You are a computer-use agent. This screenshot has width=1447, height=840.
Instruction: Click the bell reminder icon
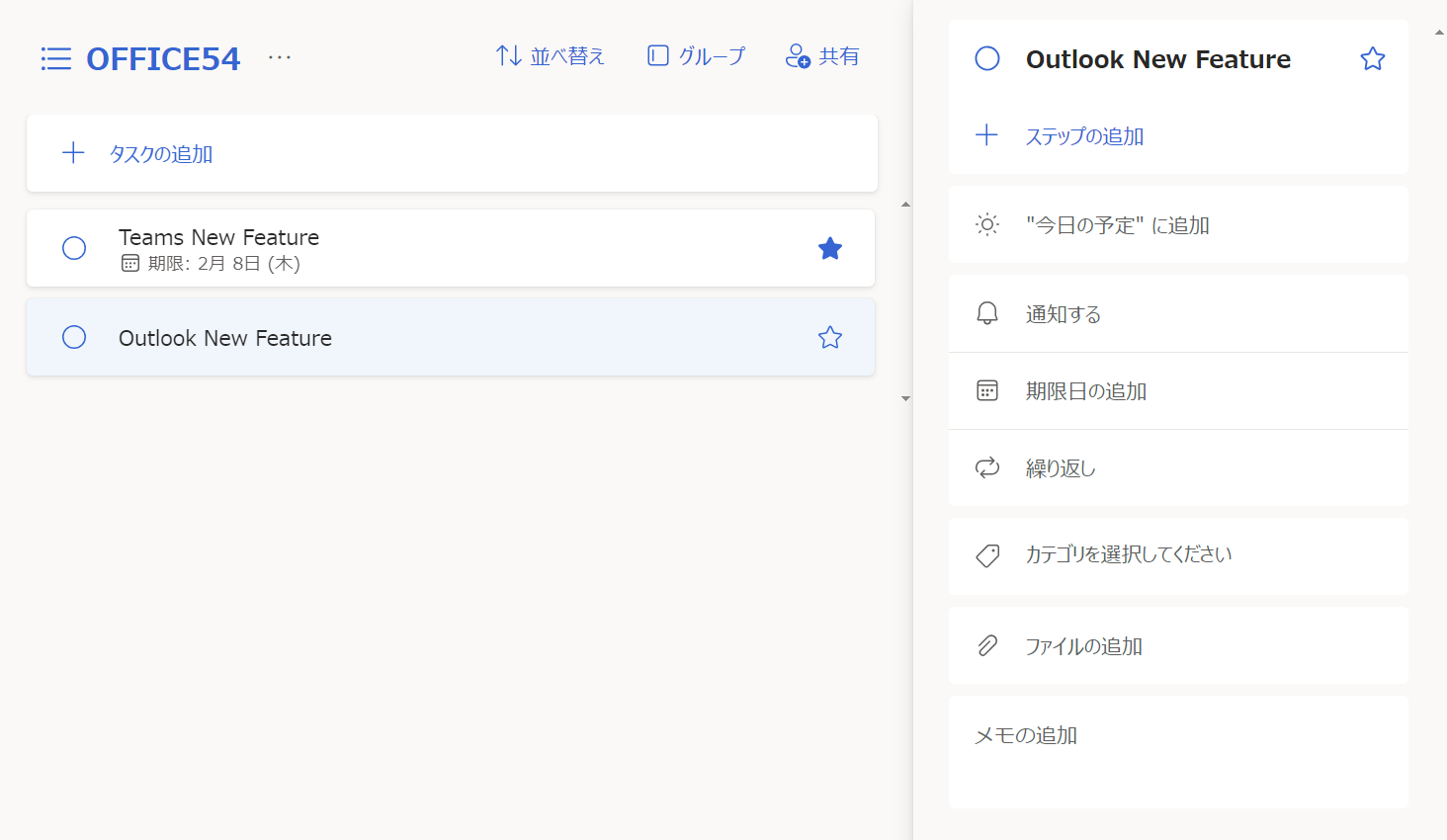(x=987, y=313)
